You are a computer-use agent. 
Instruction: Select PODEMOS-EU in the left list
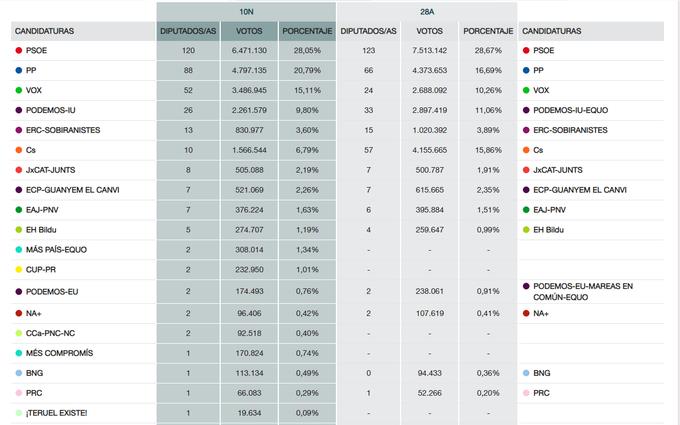coord(52,291)
